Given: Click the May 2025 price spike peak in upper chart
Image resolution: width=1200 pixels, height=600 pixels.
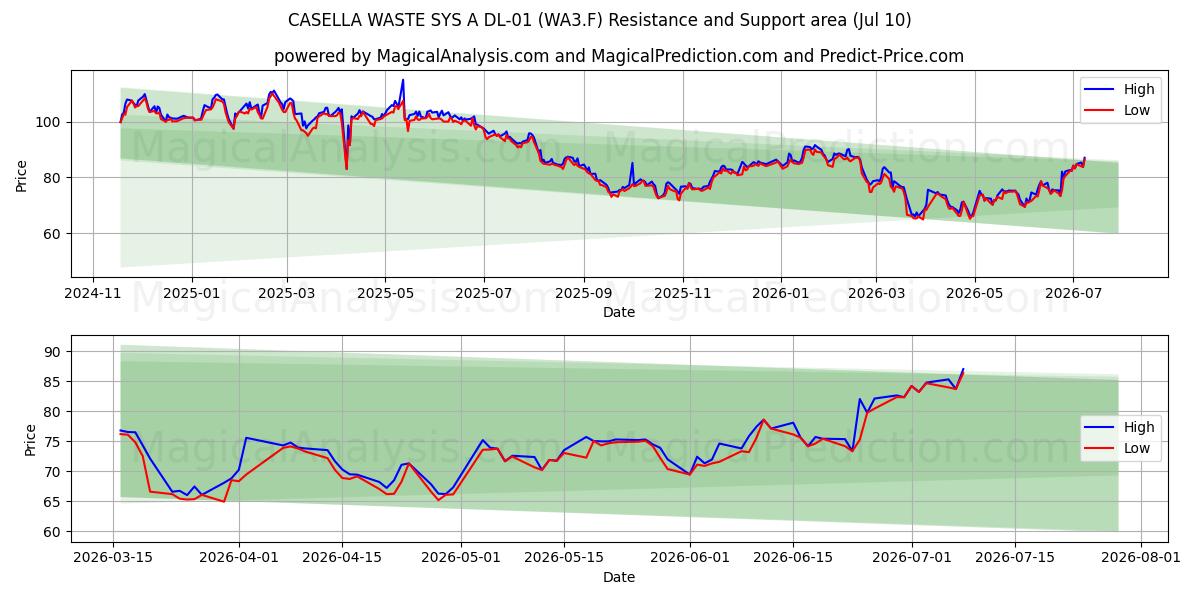Looking at the screenshot, I should [x=403, y=80].
